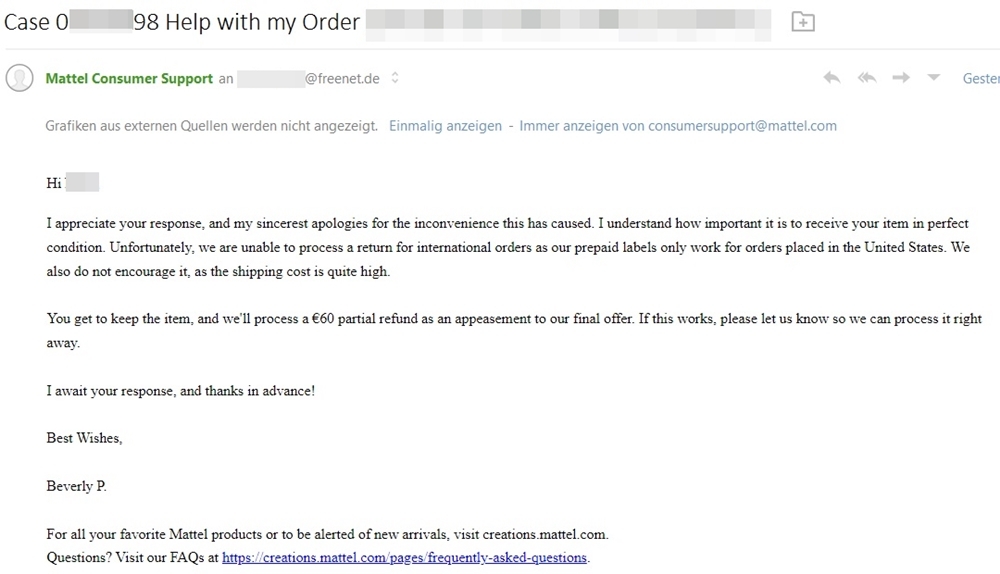Click "Einmalig anzeigen" to show images once

point(445,126)
